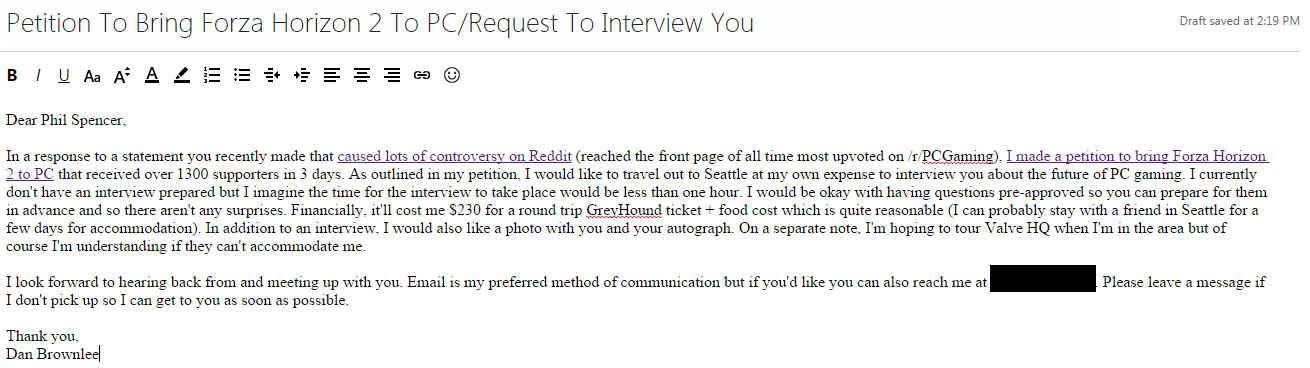Open the text highlight color picker
Screen dimensions: 1310x368
pos(181,75)
